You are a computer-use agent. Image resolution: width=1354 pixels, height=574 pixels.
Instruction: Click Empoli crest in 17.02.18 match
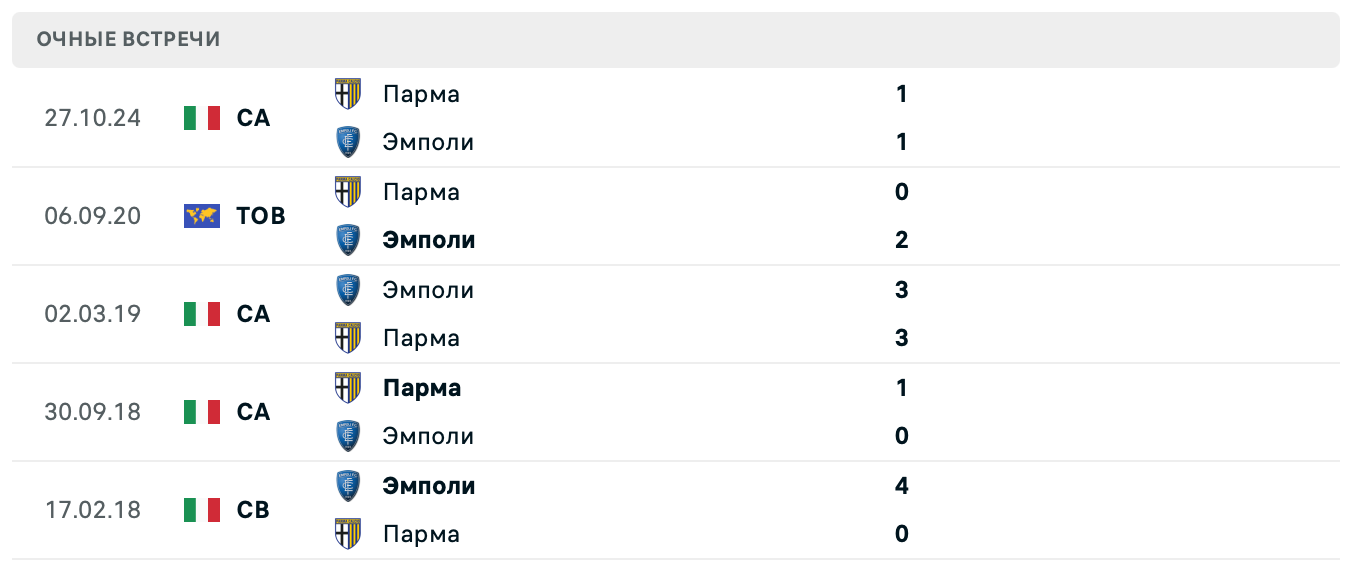347,486
